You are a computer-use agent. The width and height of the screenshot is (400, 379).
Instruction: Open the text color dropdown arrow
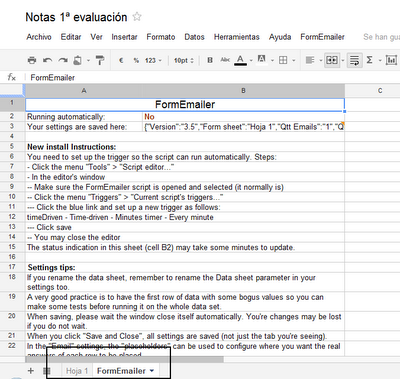(x=251, y=61)
